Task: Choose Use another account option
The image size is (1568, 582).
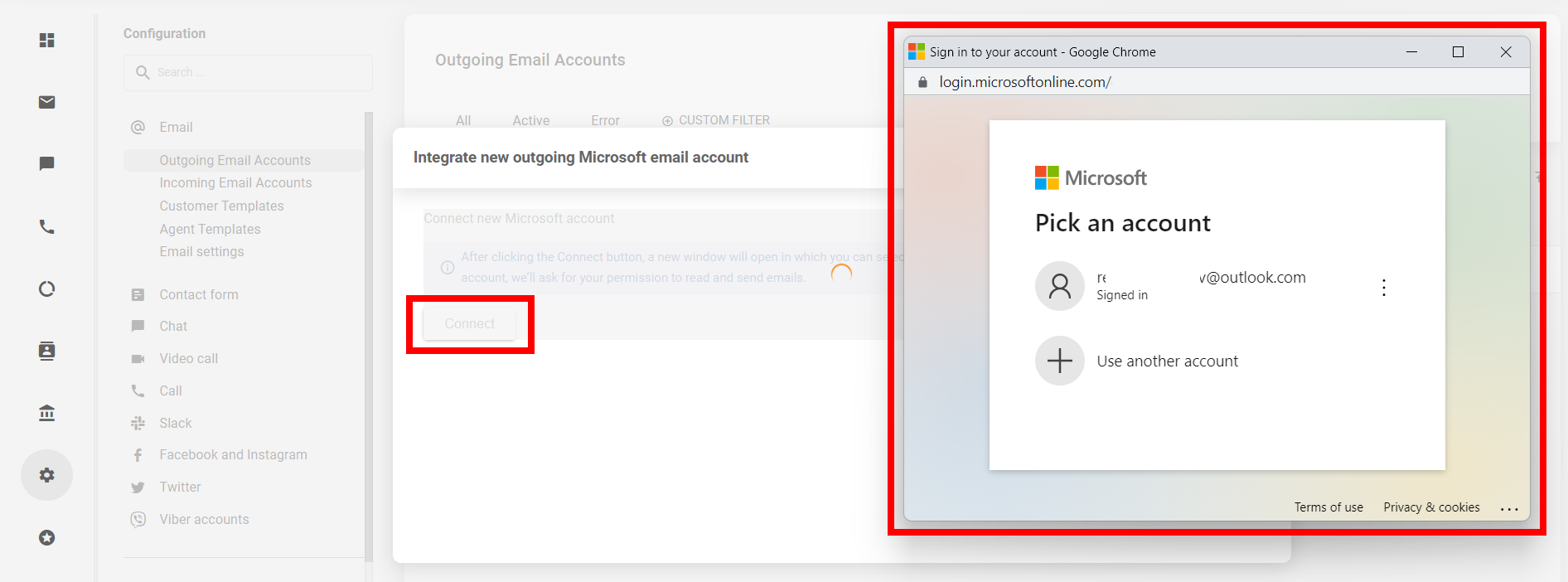Action: (1167, 361)
